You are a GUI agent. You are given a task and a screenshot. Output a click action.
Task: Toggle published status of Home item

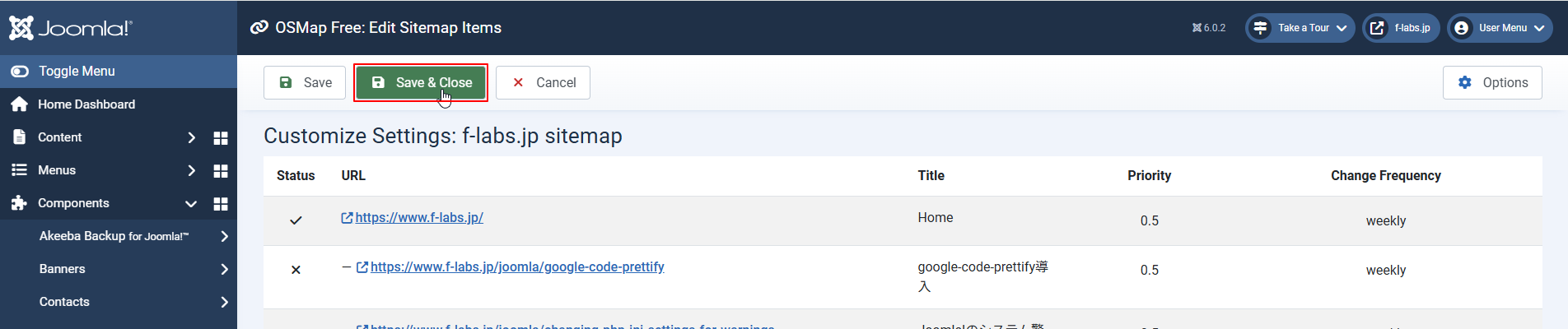click(x=296, y=220)
